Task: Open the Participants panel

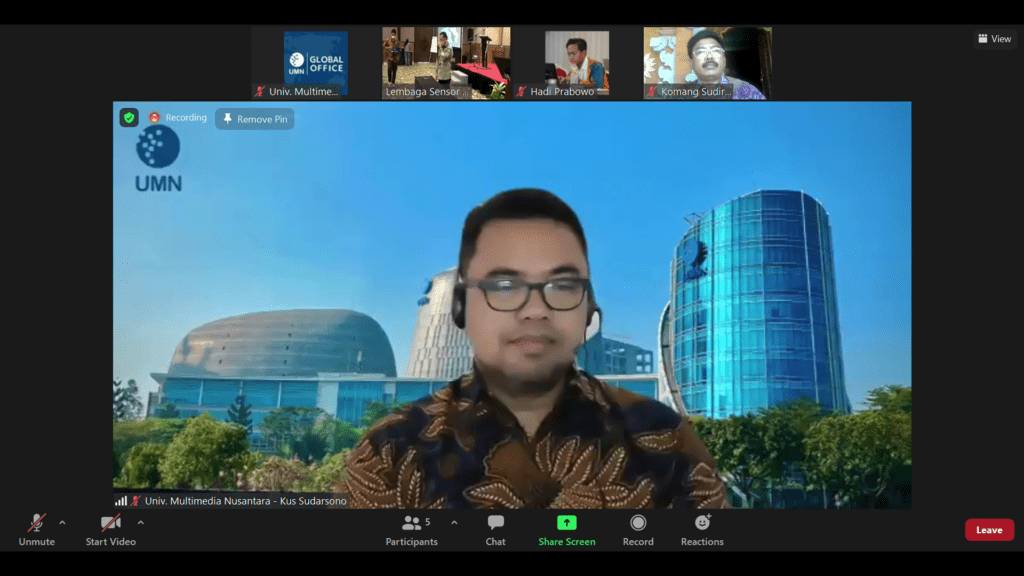Action: [411, 524]
